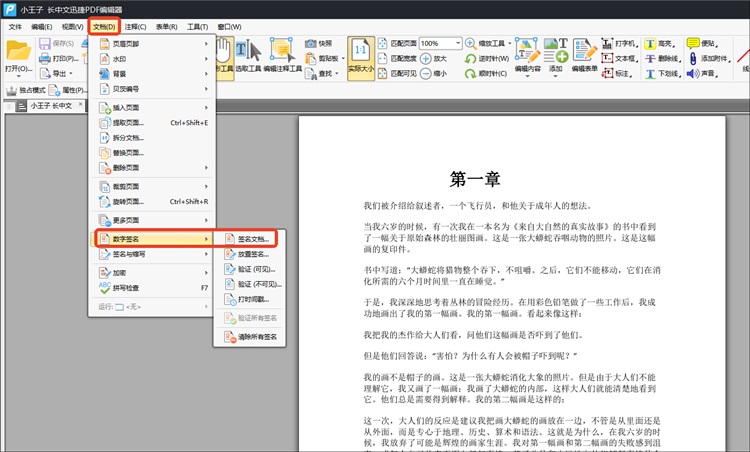Click the 打印(P) printer icon
Screen dimensions: 750x452
[x=44, y=58]
